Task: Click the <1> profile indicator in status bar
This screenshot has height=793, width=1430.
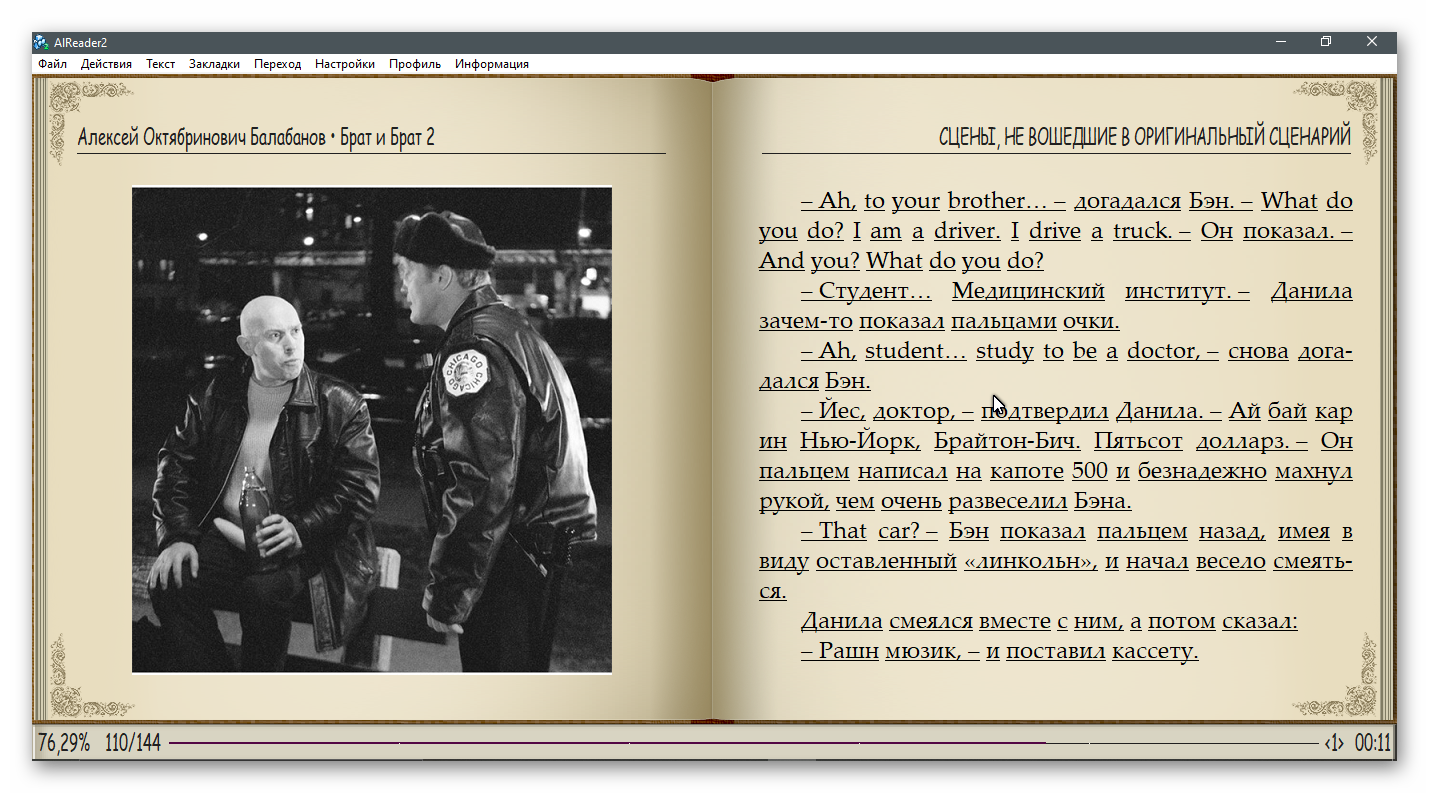Action: pos(1333,743)
